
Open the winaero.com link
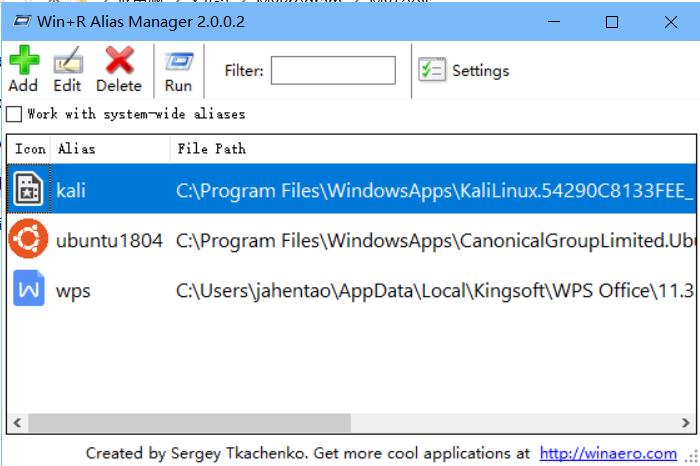click(x=608, y=454)
